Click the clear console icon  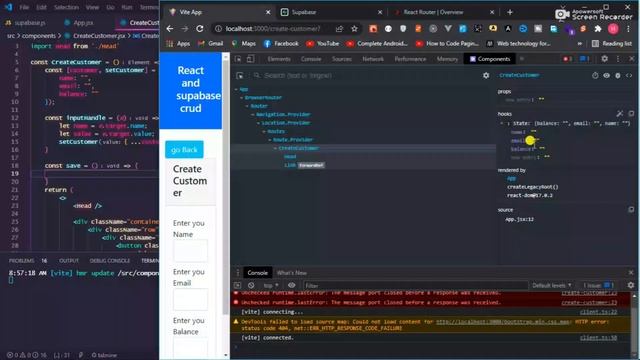point(251,285)
